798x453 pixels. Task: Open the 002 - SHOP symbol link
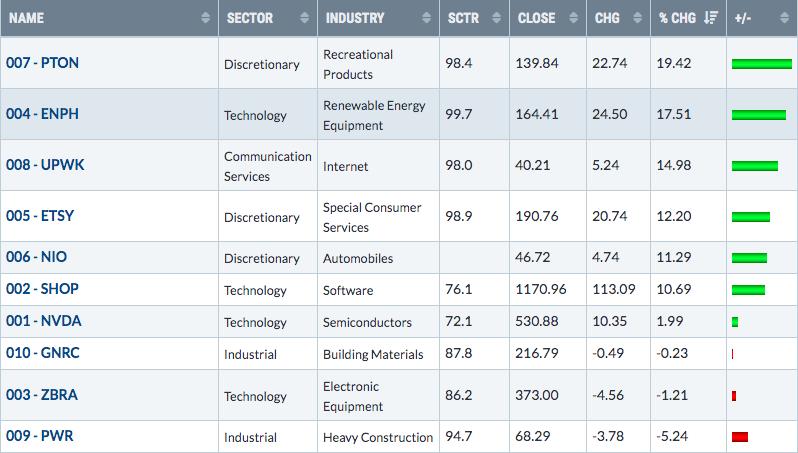coord(43,289)
